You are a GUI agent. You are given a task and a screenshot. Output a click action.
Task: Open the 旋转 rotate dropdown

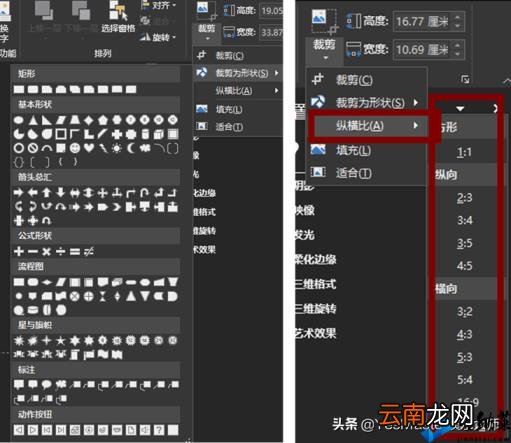tap(158, 37)
